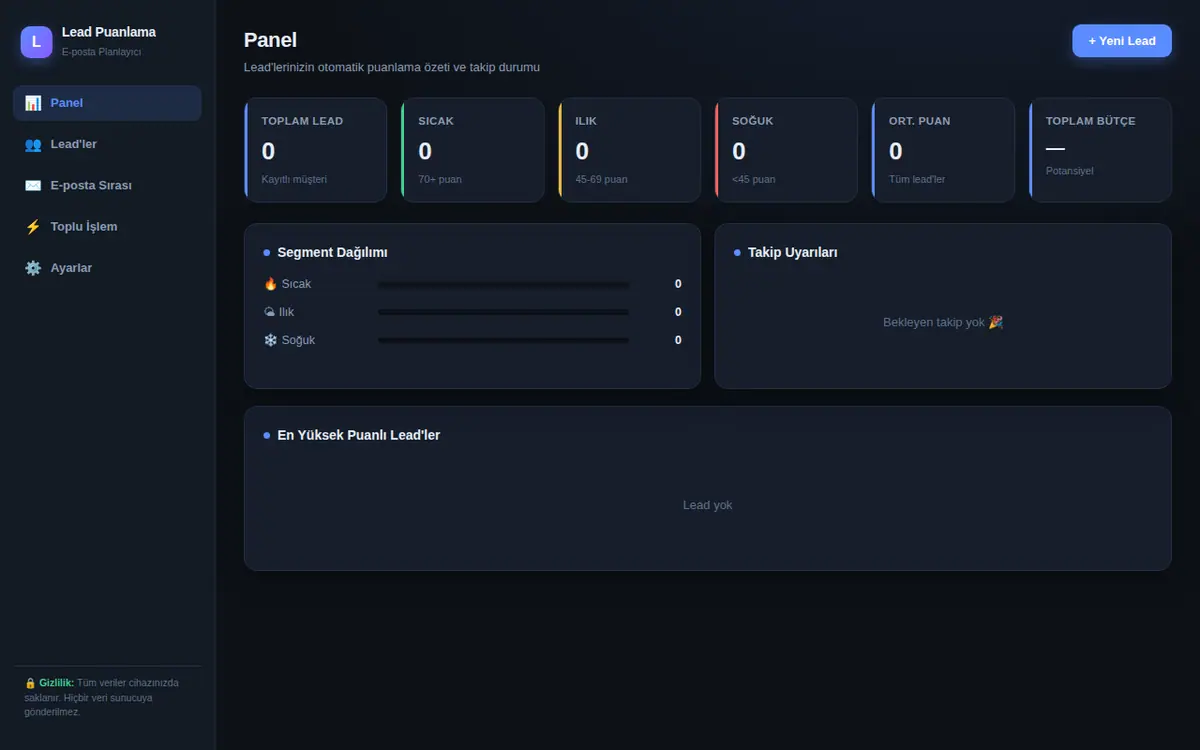Screen dimensions: 1200x750
Task: Click the Lead'ler people icon
Action: 33,144
